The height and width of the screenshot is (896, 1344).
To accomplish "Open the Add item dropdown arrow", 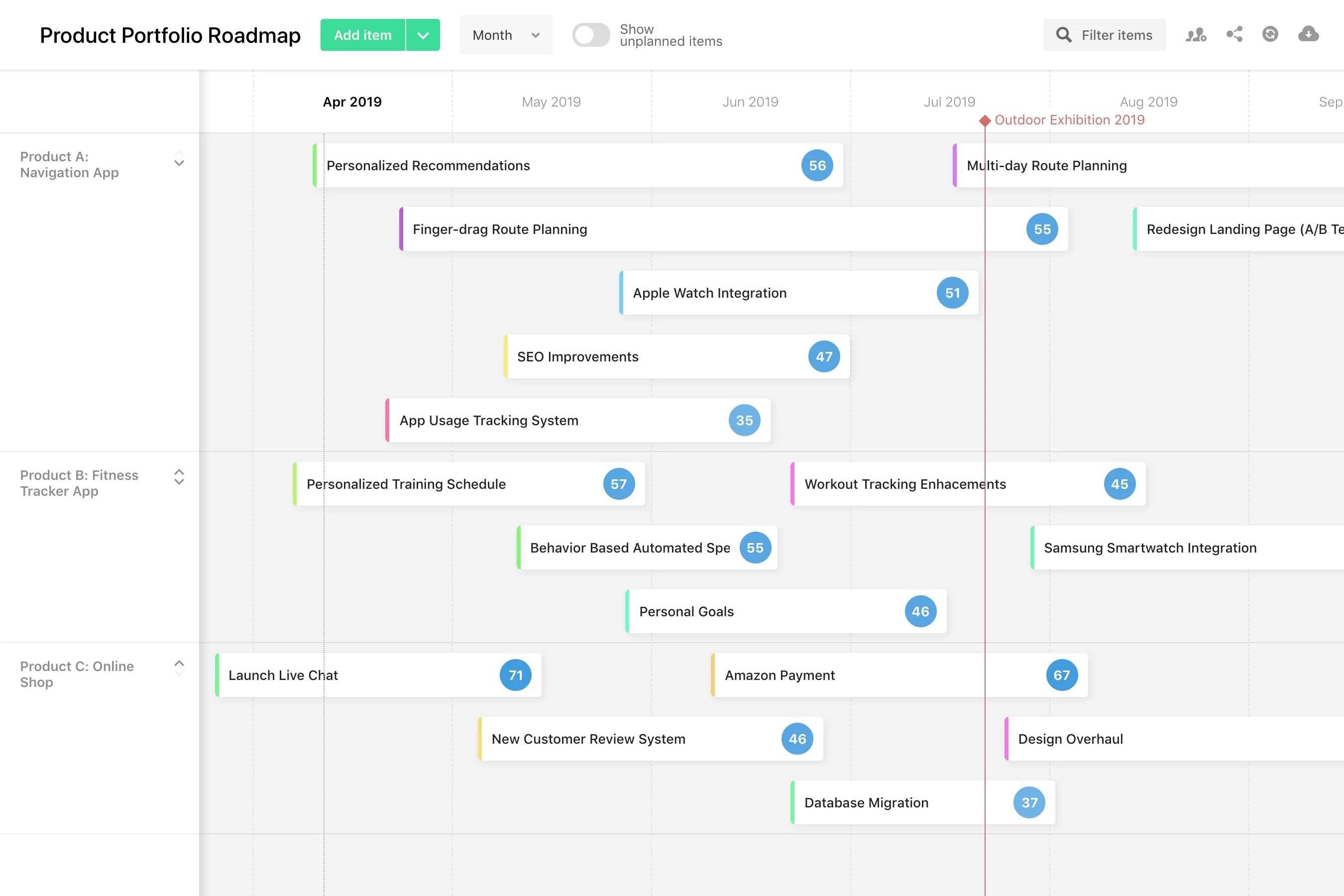I will coord(423,35).
